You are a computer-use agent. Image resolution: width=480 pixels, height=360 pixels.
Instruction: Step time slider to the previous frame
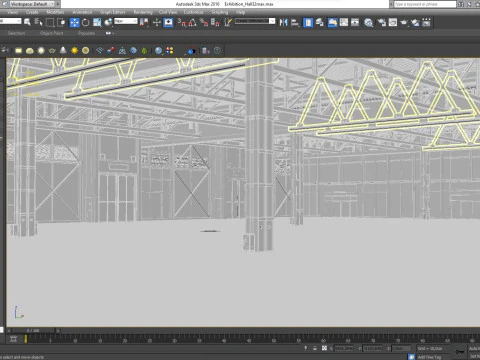[x=9, y=331]
